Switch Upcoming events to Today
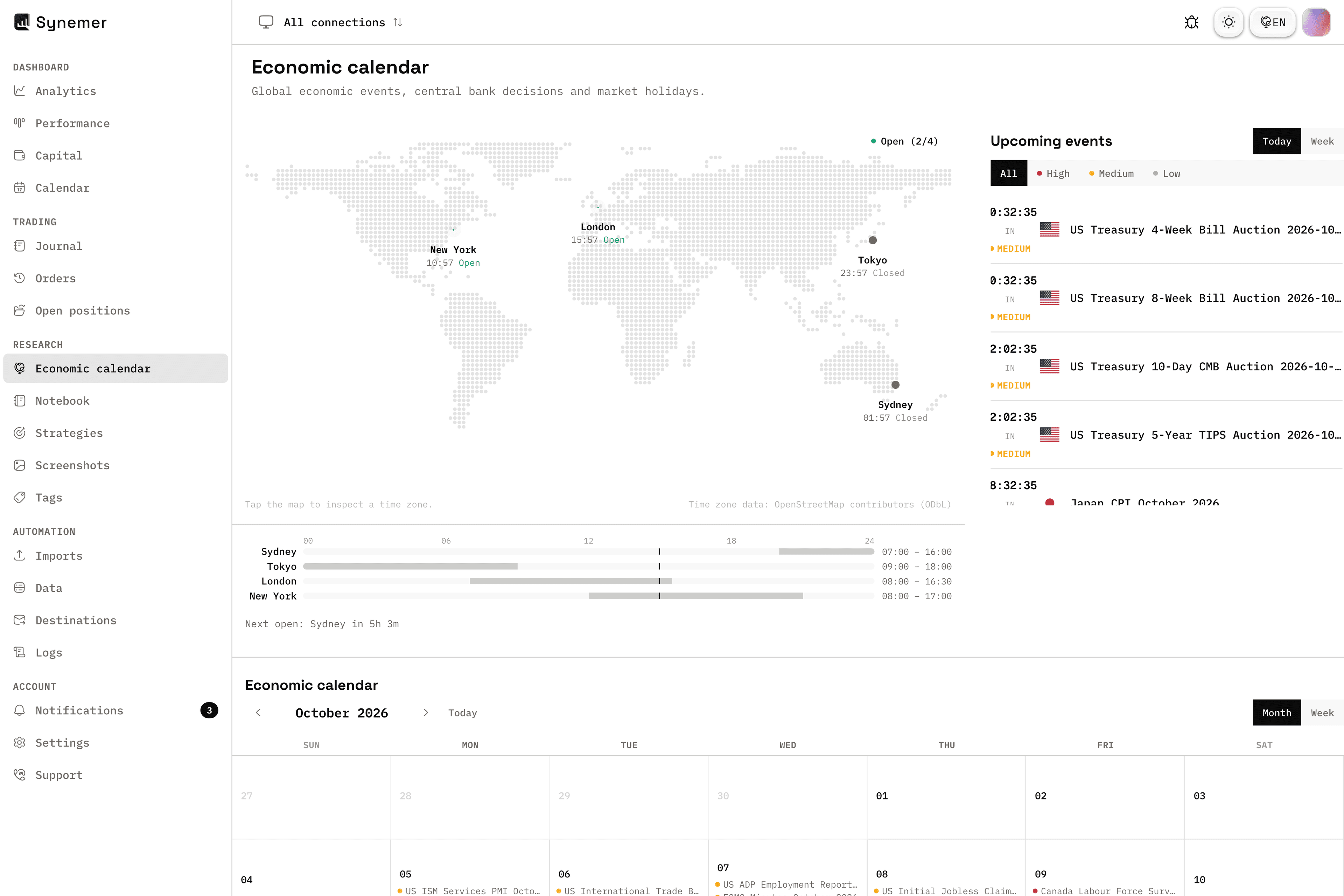This screenshot has width=1344, height=896. pyautogui.click(x=1276, y=141)
